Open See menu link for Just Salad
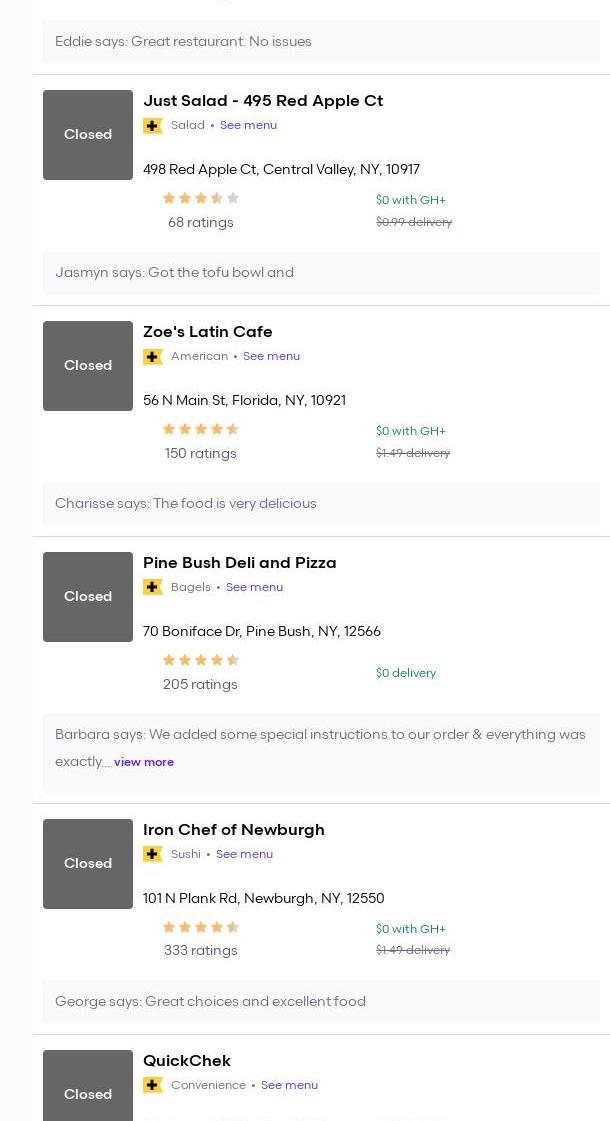610x1121 pixels. [248, 126]
